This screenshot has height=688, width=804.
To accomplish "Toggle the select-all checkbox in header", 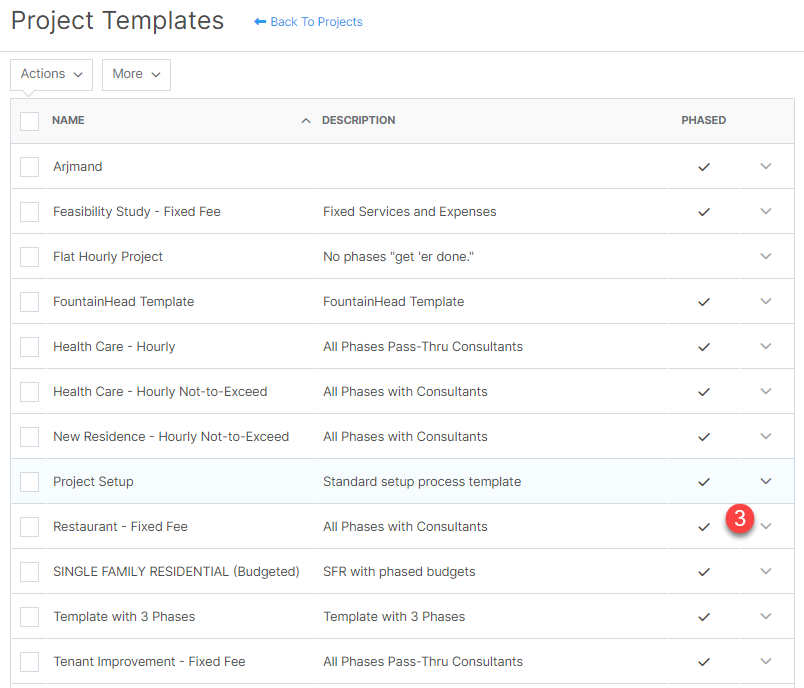I will pyautogui.click(x=29, y=122).
